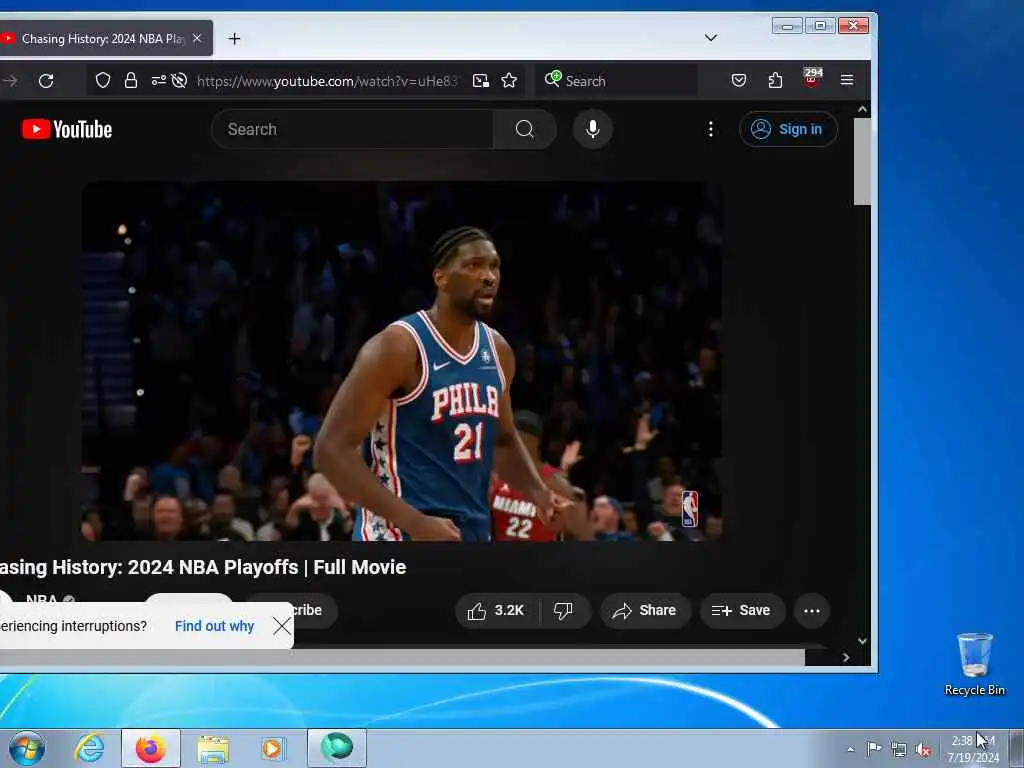Show hidden system tray icons
Screen dimensions: 1024x768
(x=850, y=749)
